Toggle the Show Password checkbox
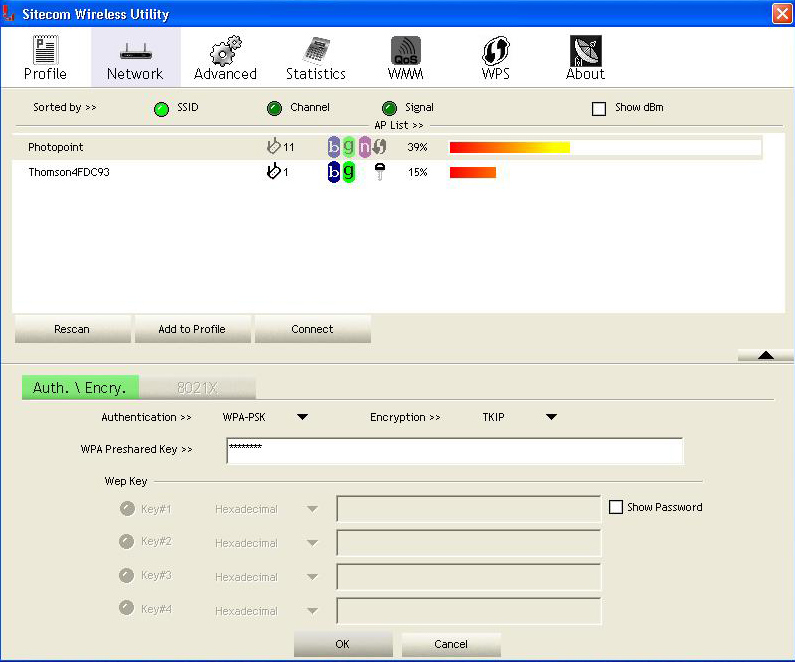 coord(616,508)
